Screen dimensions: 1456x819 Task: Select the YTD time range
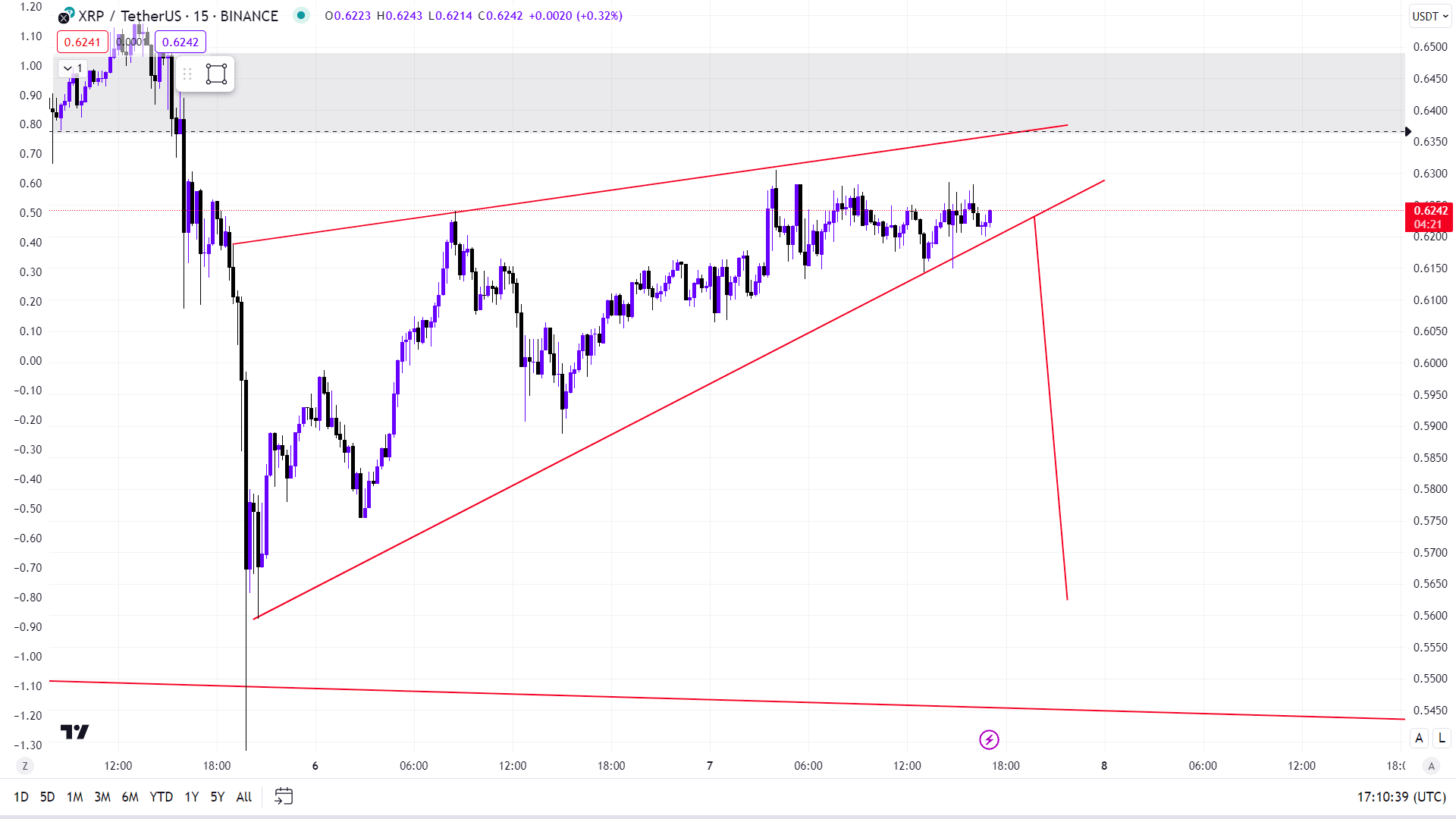coord(161,797)
